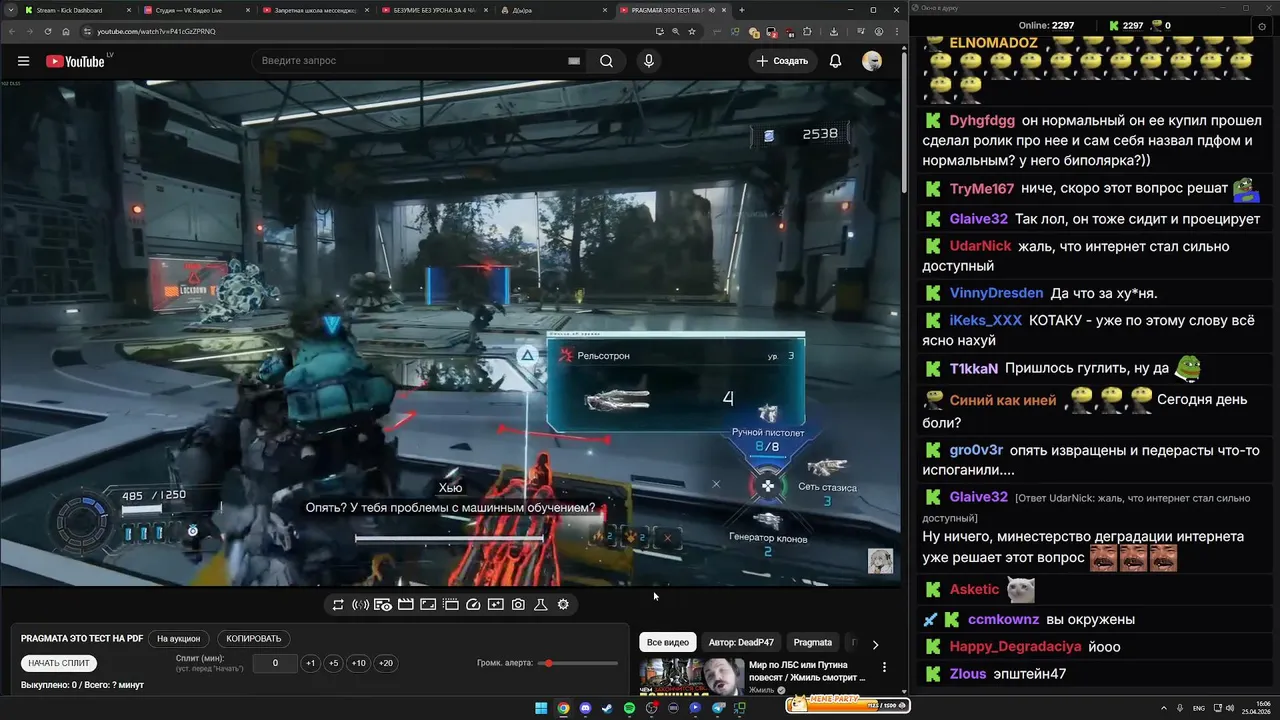Click the sound boost waves icon under the player
This screenshot has height=720, width=1280.
point(361,605)
